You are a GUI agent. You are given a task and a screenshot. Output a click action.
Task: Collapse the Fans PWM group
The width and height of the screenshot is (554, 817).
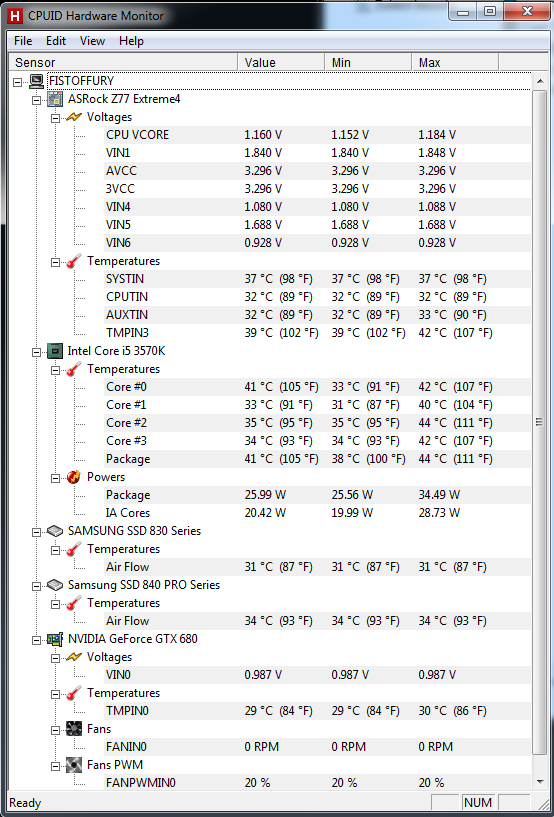coord(55,765)
